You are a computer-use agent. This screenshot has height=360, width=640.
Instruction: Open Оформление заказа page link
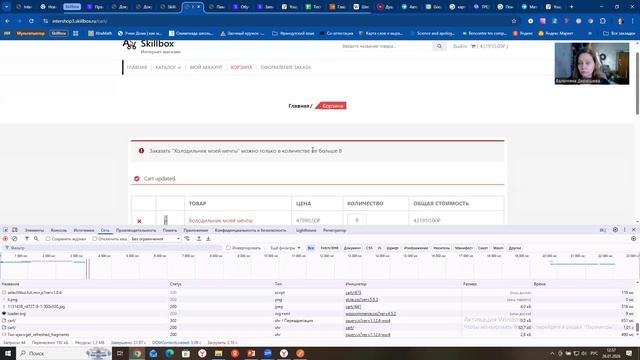[286, 67]
